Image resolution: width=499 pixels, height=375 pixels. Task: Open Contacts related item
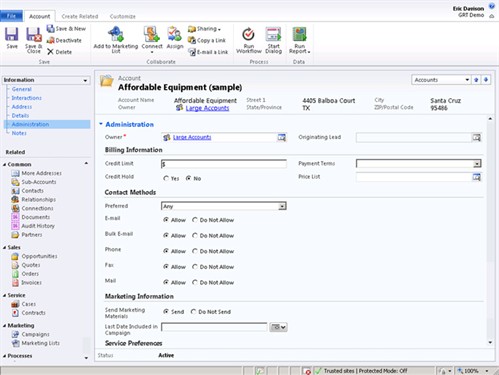click(x=28, y=191)
